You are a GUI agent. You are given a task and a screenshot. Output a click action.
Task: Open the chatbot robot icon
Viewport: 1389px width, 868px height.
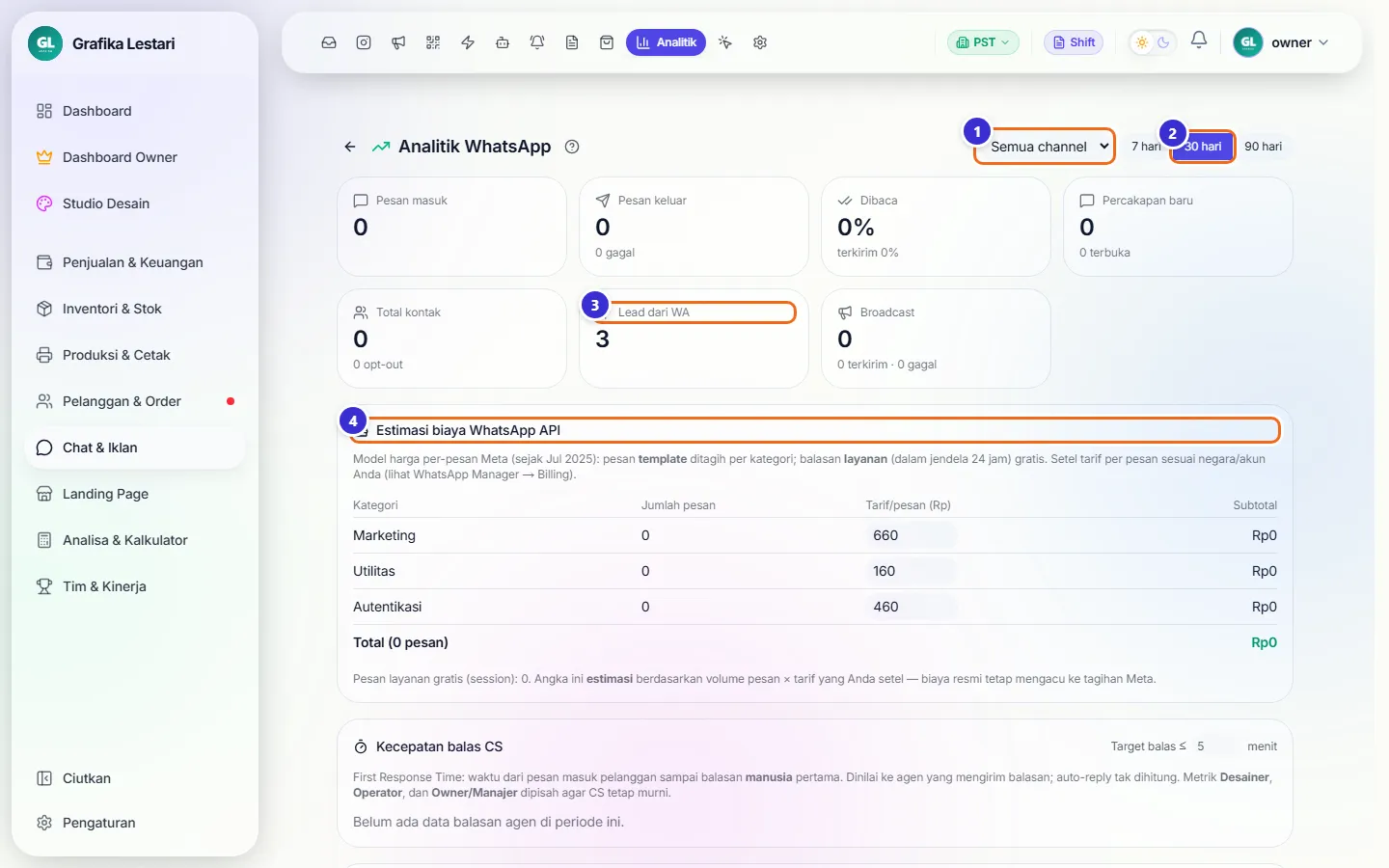coord(503,42)
